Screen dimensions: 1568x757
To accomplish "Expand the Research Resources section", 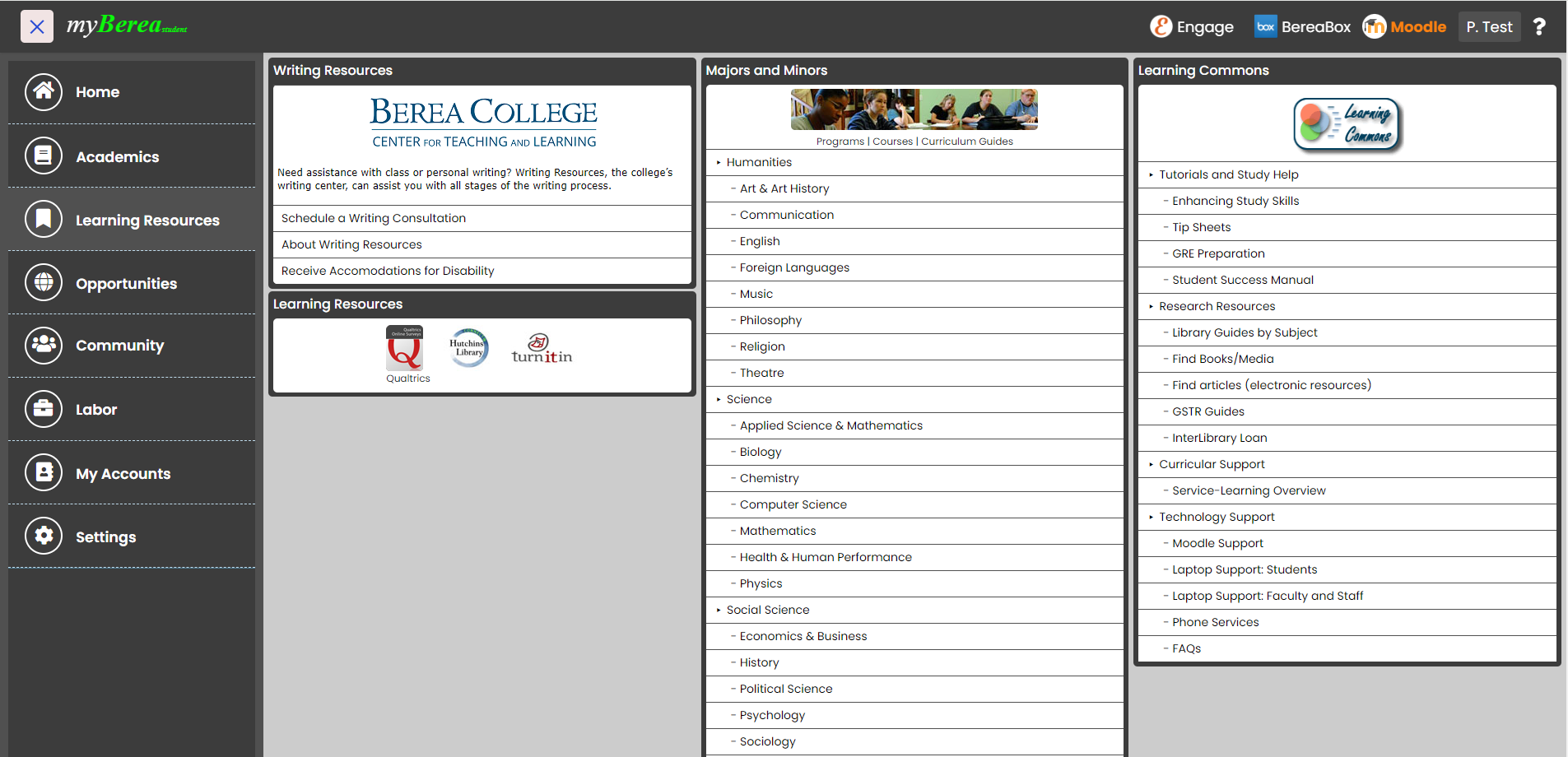I will (1217, 307).
